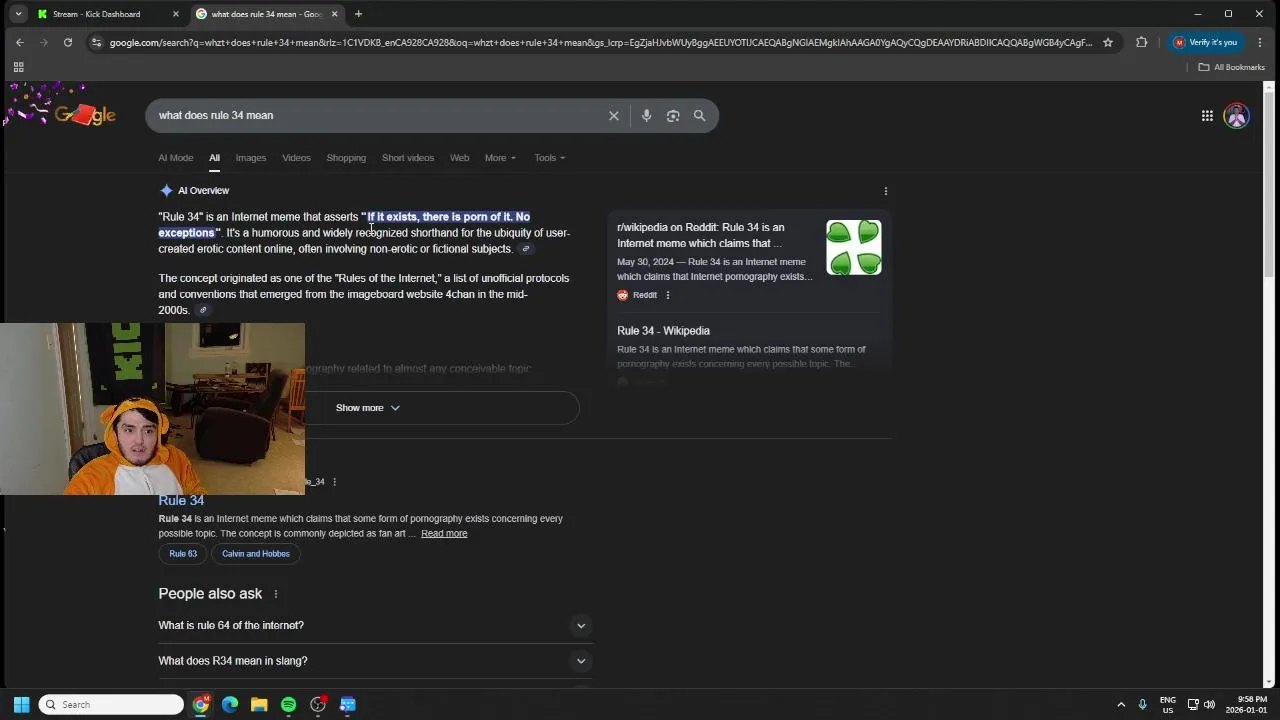Expand the AI Overview with Show more
This screenshot has height=720, width=1280.
[x=368, y=408]
